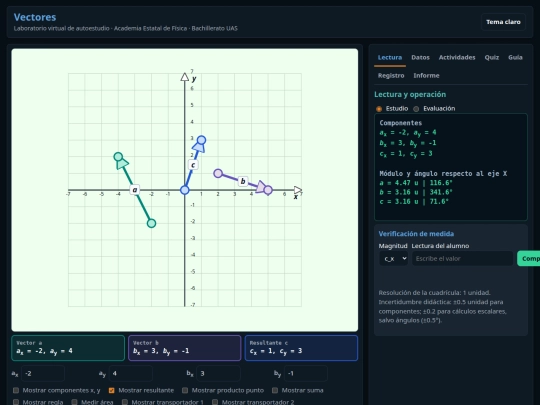This screenshot has width=540, height=405.
Task: Click the Resultante c info card
Action: click(x=301, y=348)
